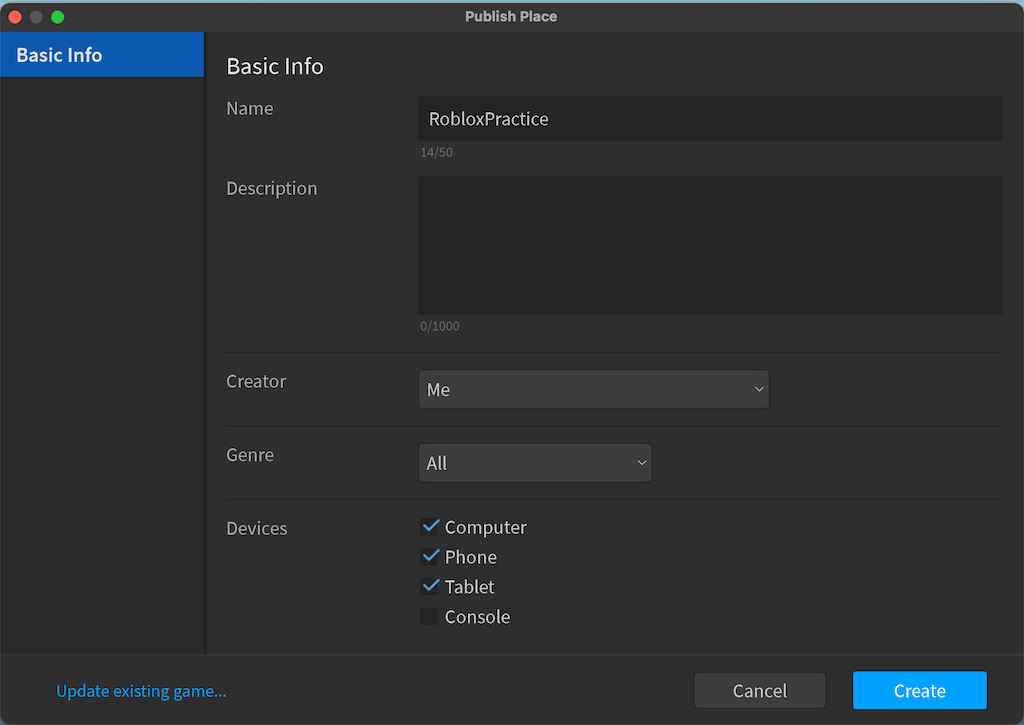
Task: Click the 0/1000 description character counter
Action: pos(440,326)
